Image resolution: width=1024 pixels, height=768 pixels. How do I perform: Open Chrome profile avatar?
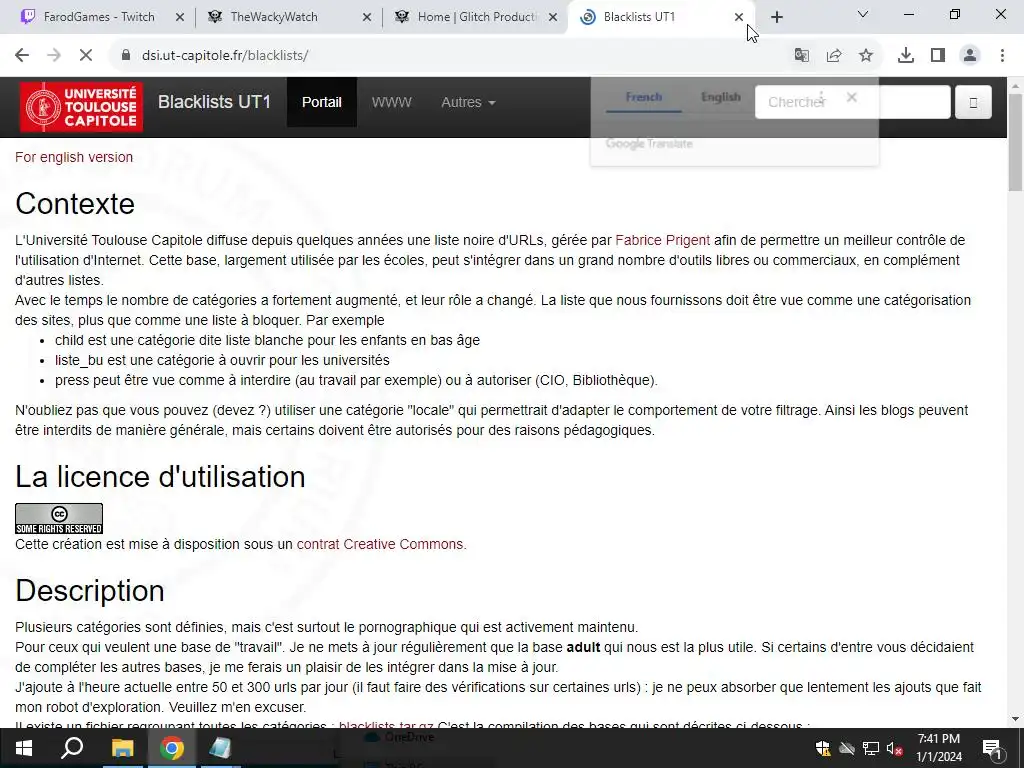(x=970, y=56)
